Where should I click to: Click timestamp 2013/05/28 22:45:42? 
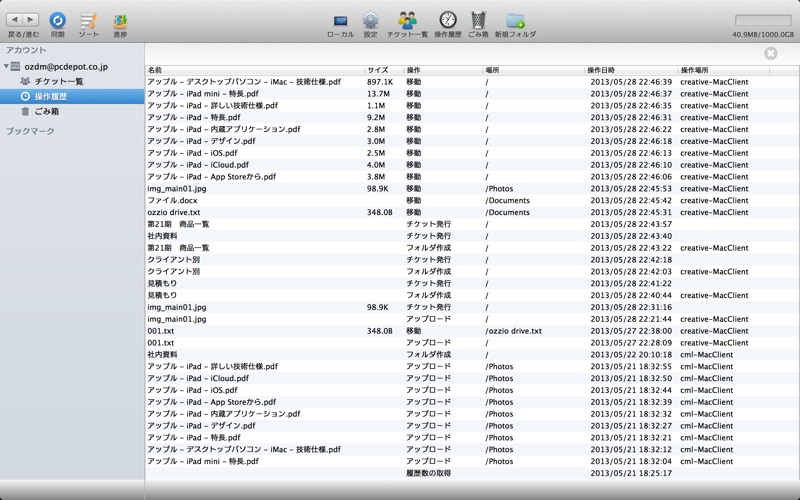click(x=631, y=201)
